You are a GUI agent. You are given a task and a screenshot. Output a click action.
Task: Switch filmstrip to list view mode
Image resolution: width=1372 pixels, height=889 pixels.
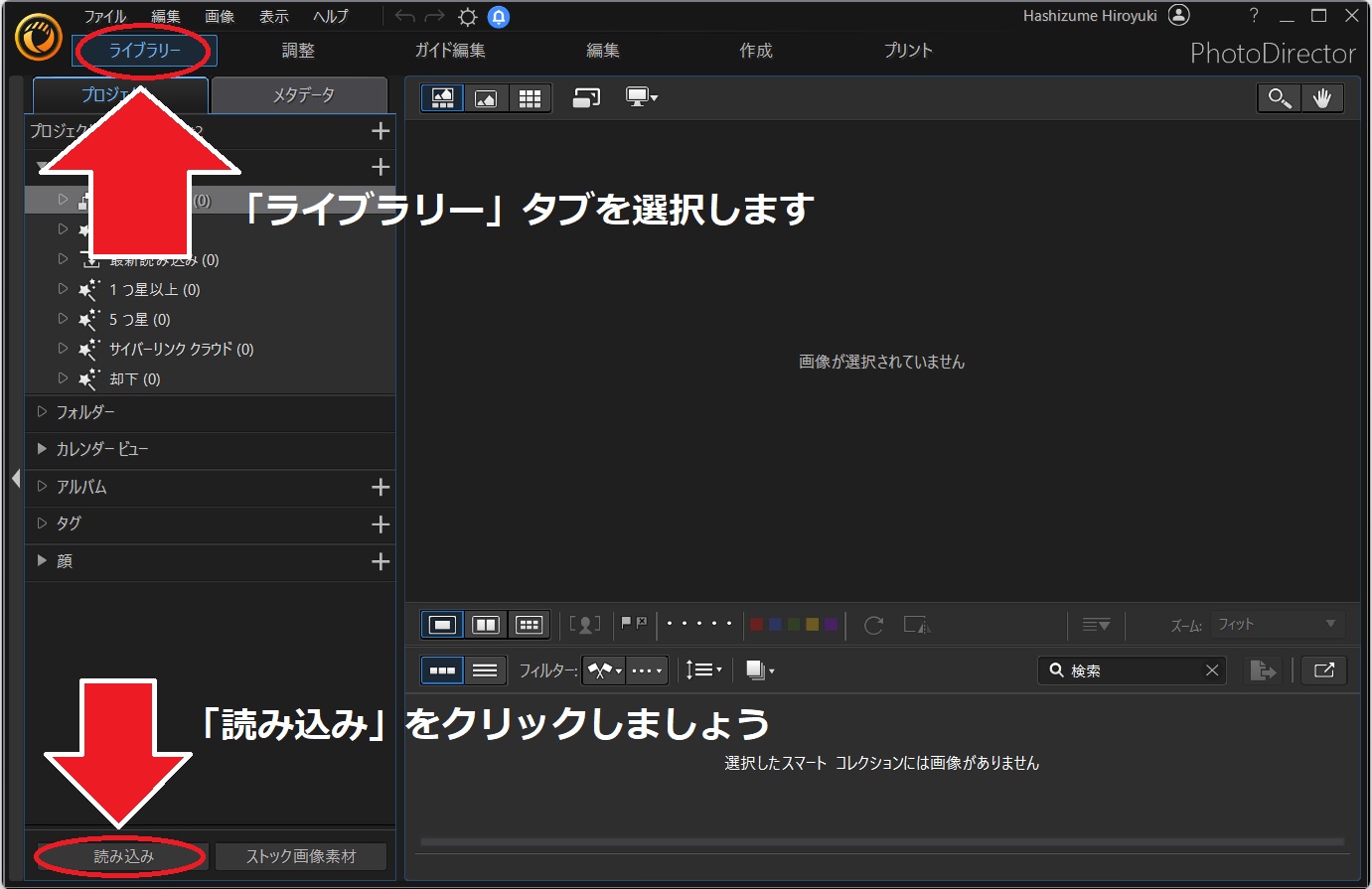tap(486, 669)
